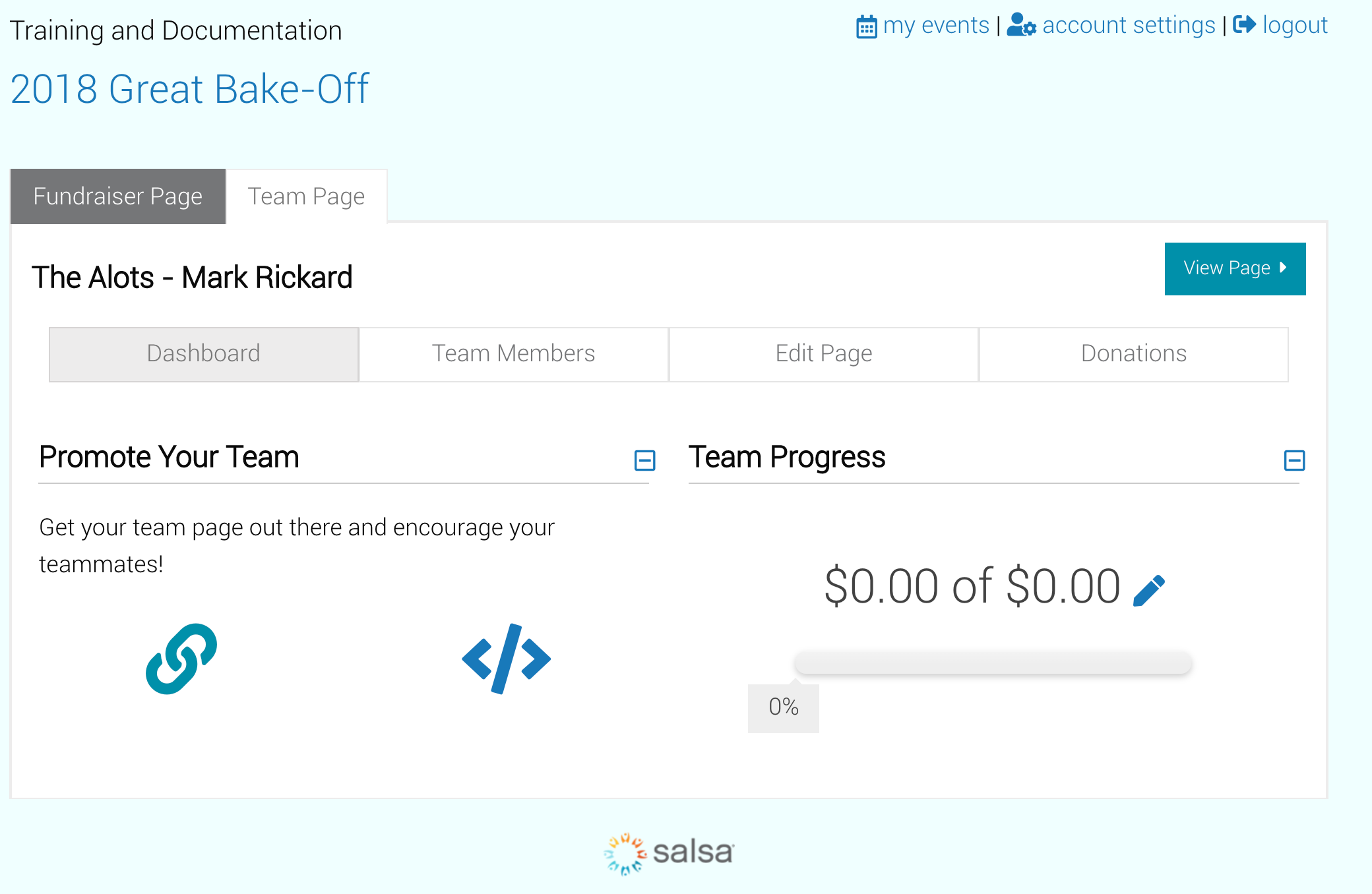1372x894 pixels.
Task: Click the Team Progress heading
Action: pos(787,457)
